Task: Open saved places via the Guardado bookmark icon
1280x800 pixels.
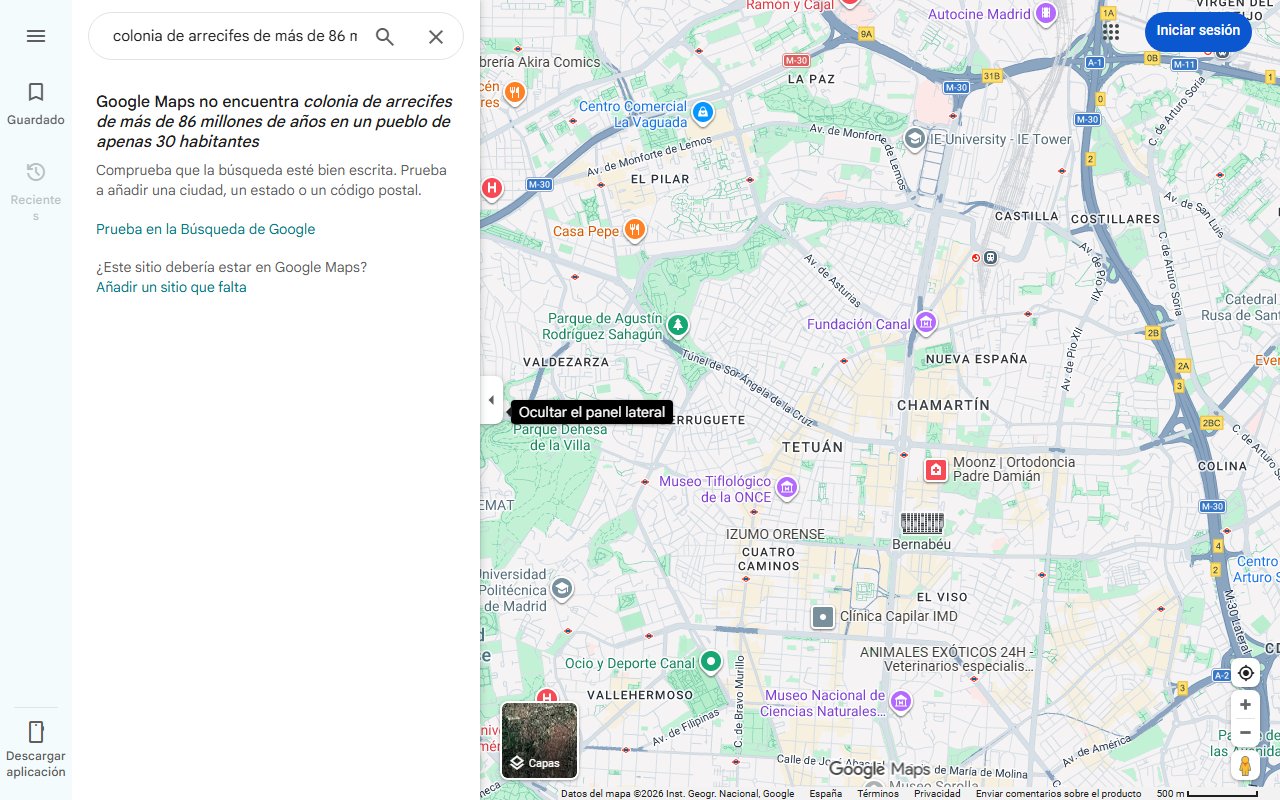Action: [35, 92]
